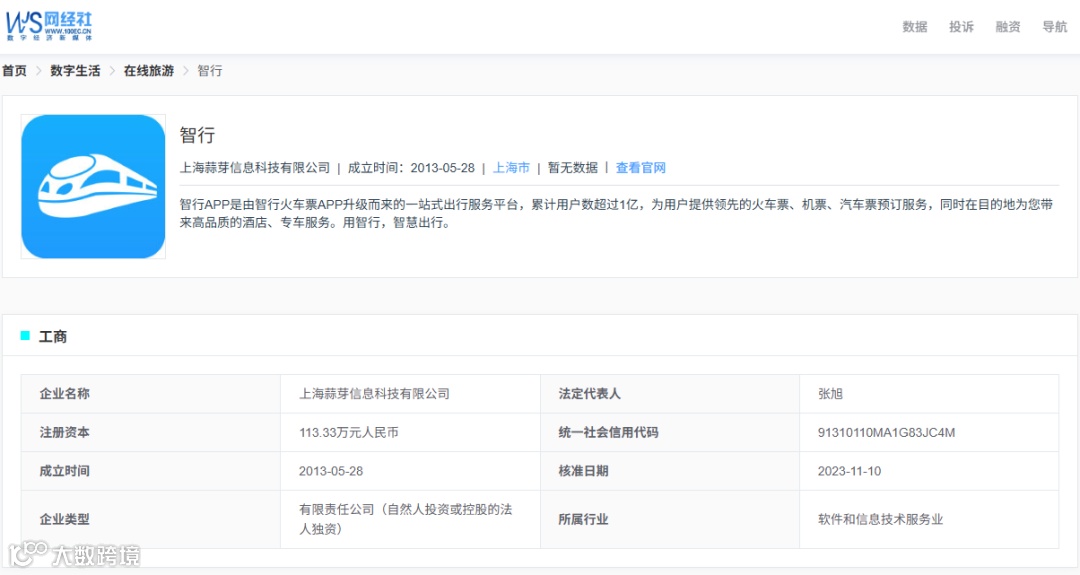Go to 首页 in the breadcrumb
The width and height of the screenshot is (1080, 575).
[14, 71]
